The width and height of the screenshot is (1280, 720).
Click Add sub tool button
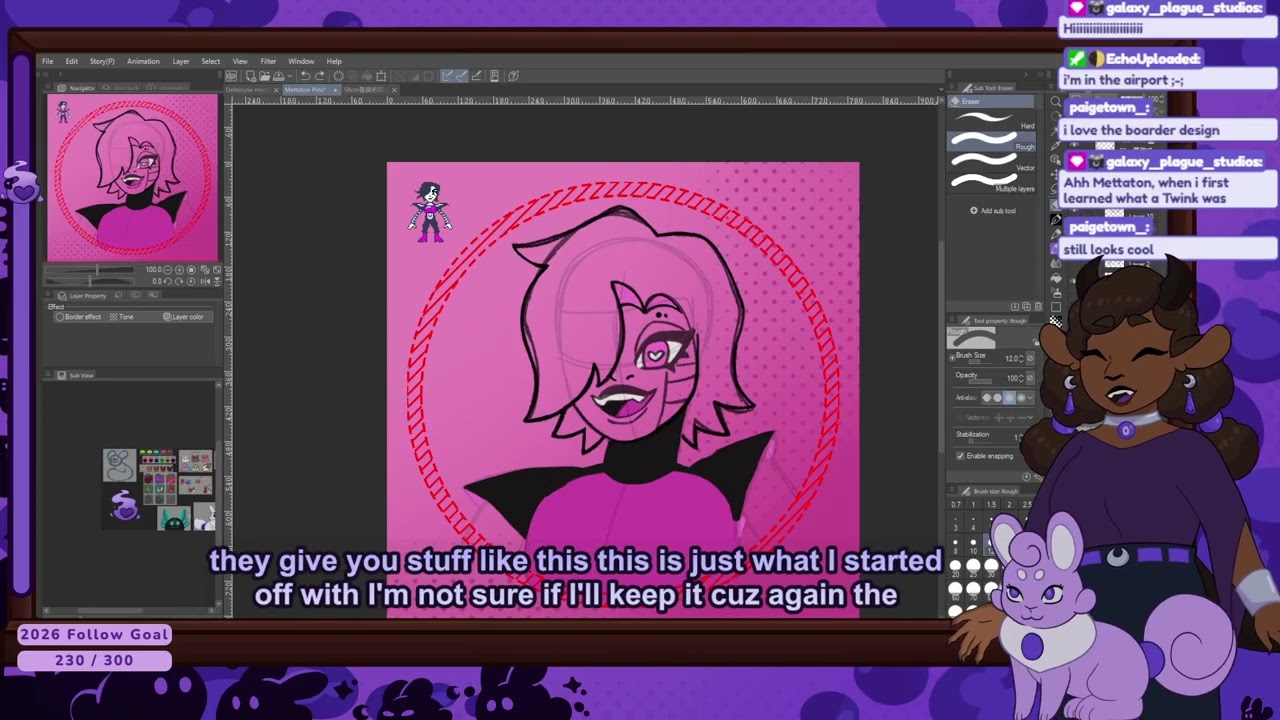click(993, 211)
